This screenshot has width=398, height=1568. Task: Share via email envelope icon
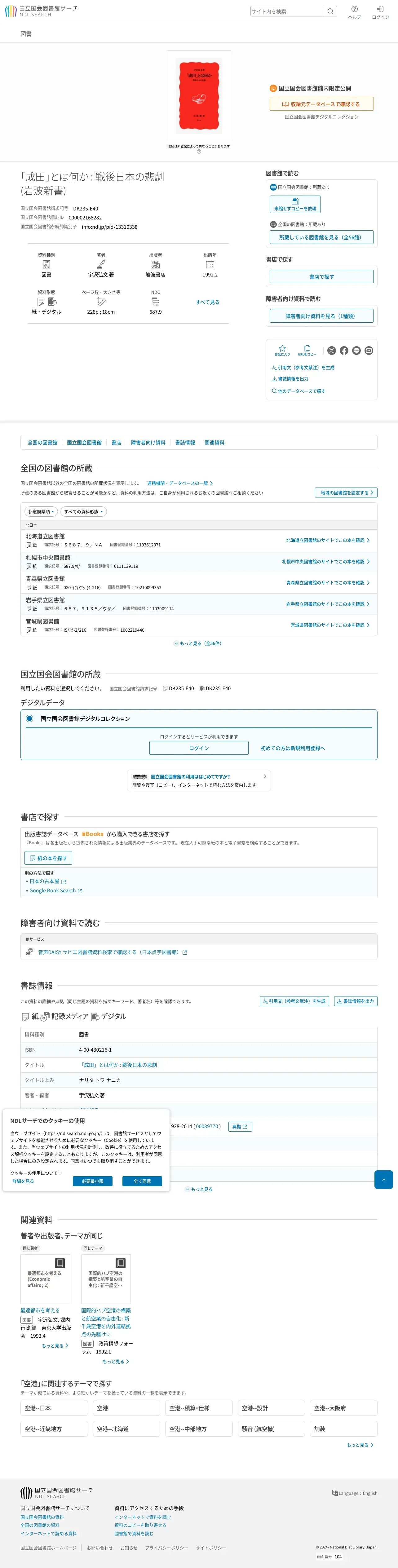(369, 351)
